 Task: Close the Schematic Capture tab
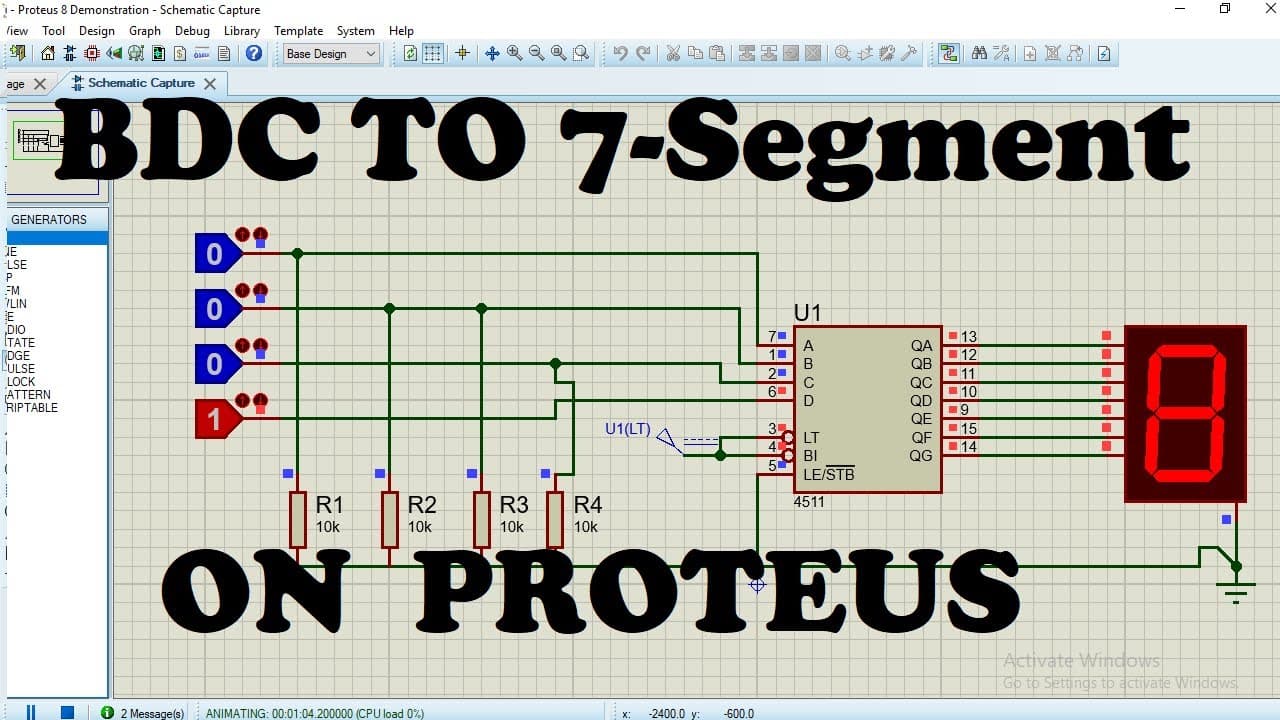(209, 84)
